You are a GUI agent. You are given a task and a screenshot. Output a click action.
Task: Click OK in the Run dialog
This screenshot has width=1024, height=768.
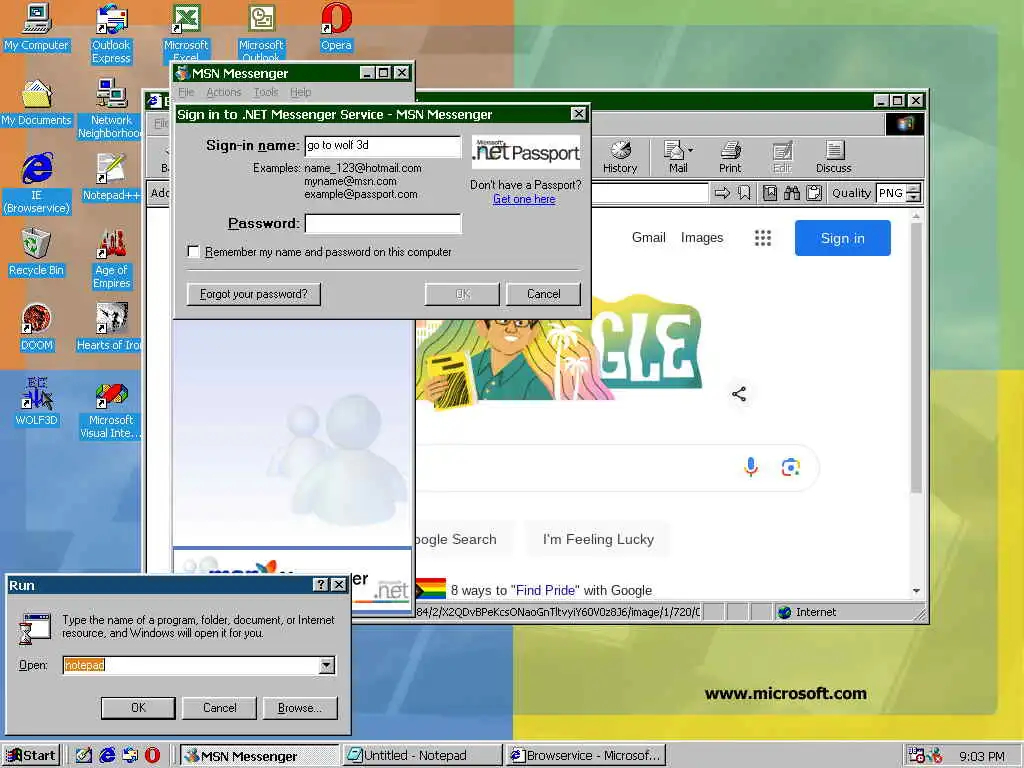138,707
